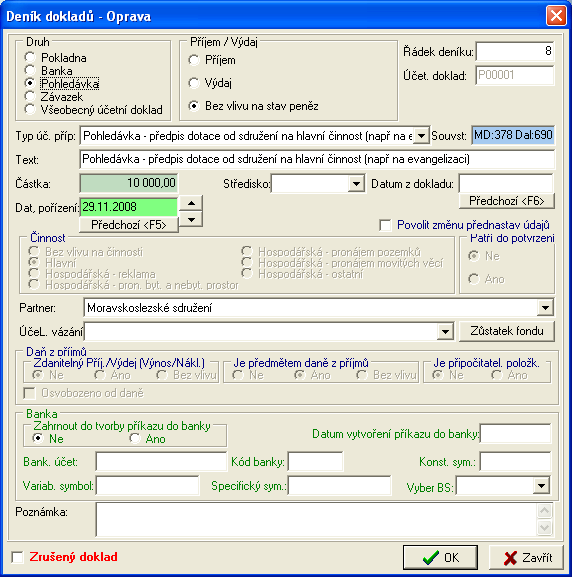Select the Pokladna radio option
Image resolution: width=572 pixels, height=577 pixels.
(x=30, y=57)
